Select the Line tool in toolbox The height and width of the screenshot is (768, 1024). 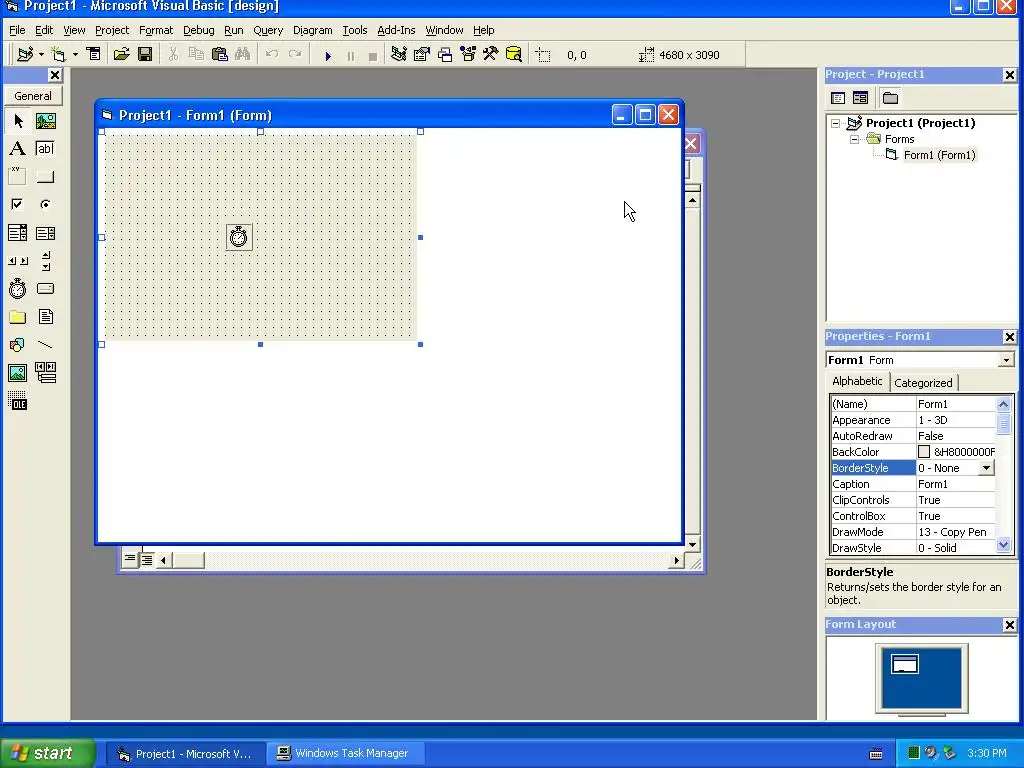click(x=46, y=345)
